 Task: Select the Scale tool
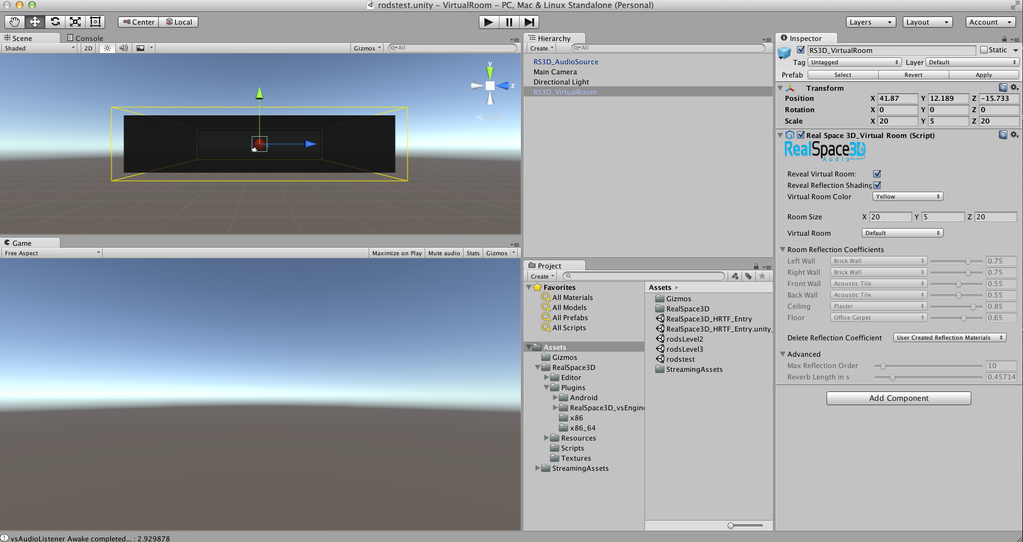(x=75, y=22)
